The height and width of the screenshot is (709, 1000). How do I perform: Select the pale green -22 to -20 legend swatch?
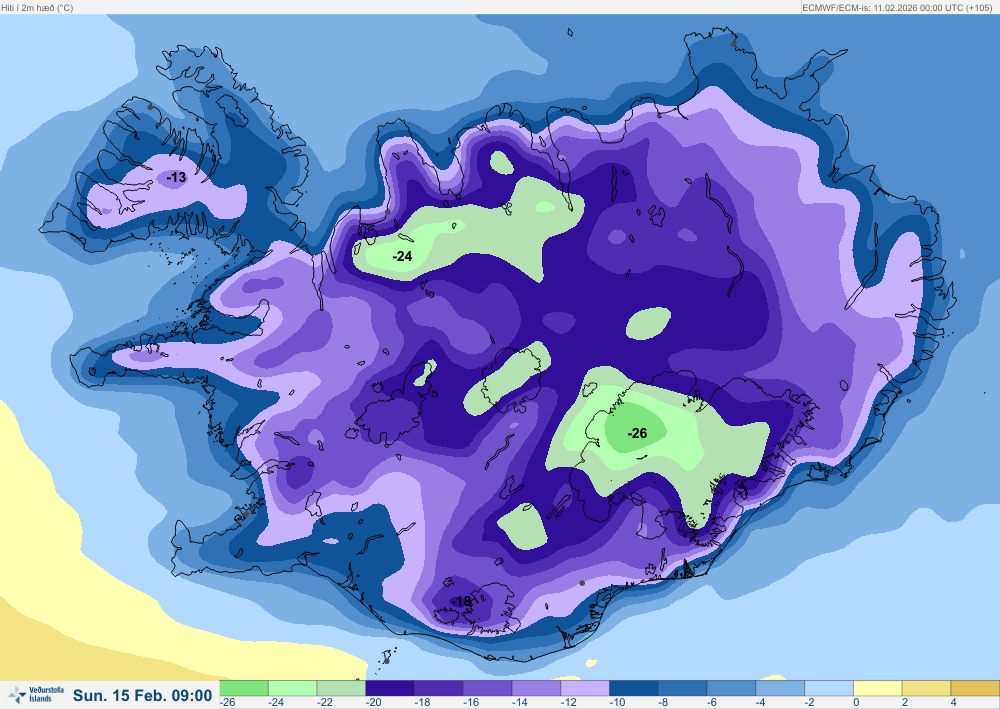coord(341,688)
